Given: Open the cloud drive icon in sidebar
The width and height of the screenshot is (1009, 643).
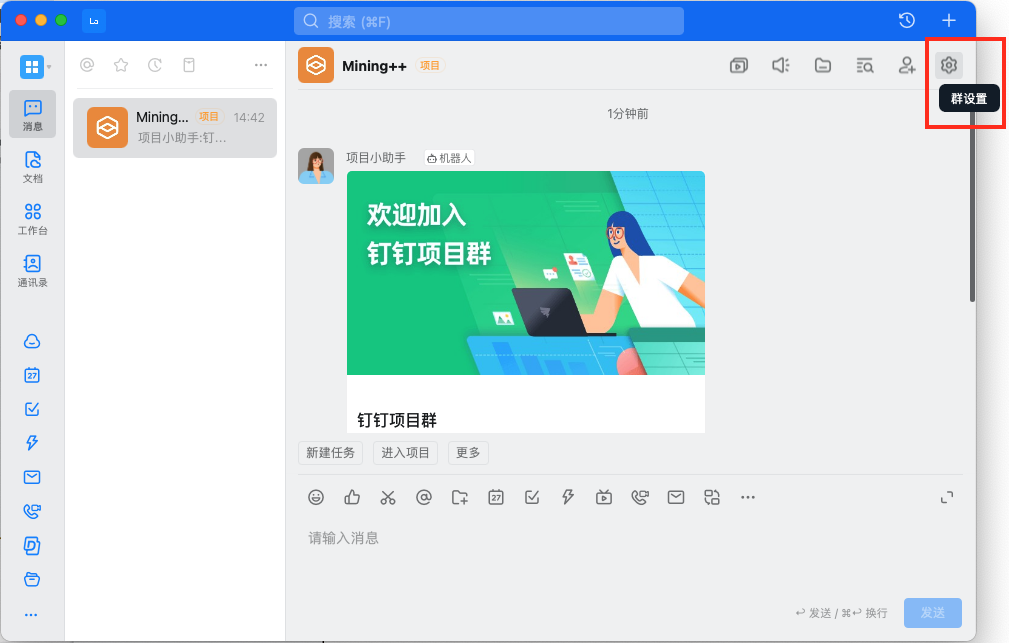Looking at the screenshot, I should (x=32, y=341).
